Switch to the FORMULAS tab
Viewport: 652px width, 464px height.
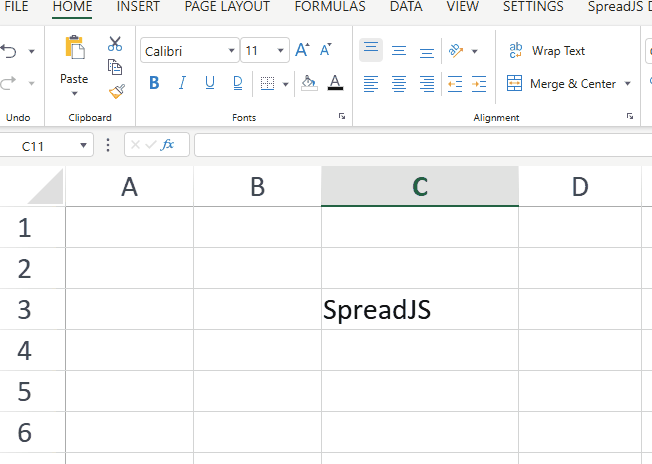(330, 7)
